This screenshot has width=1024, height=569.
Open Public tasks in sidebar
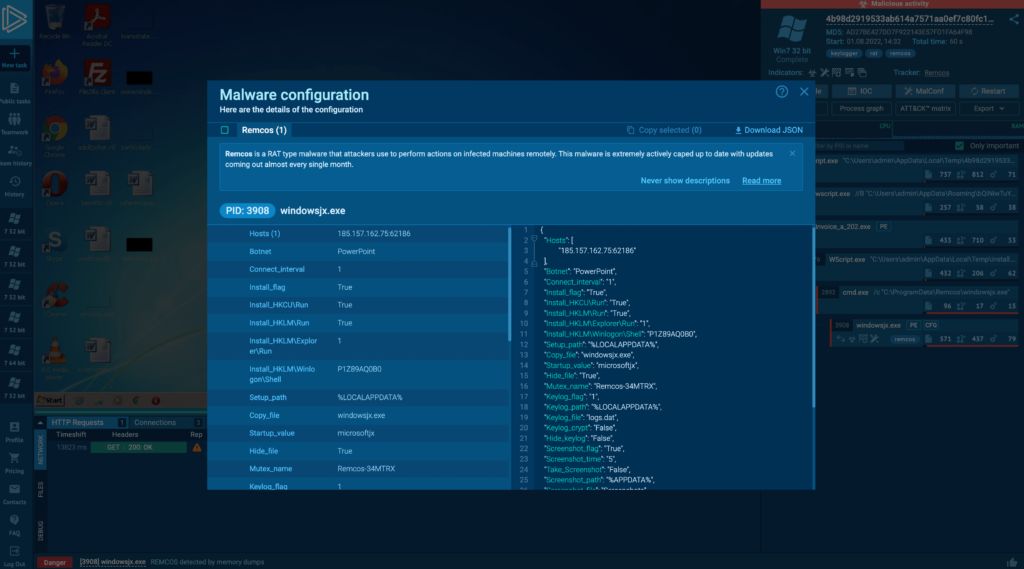[x=14, y=92]
